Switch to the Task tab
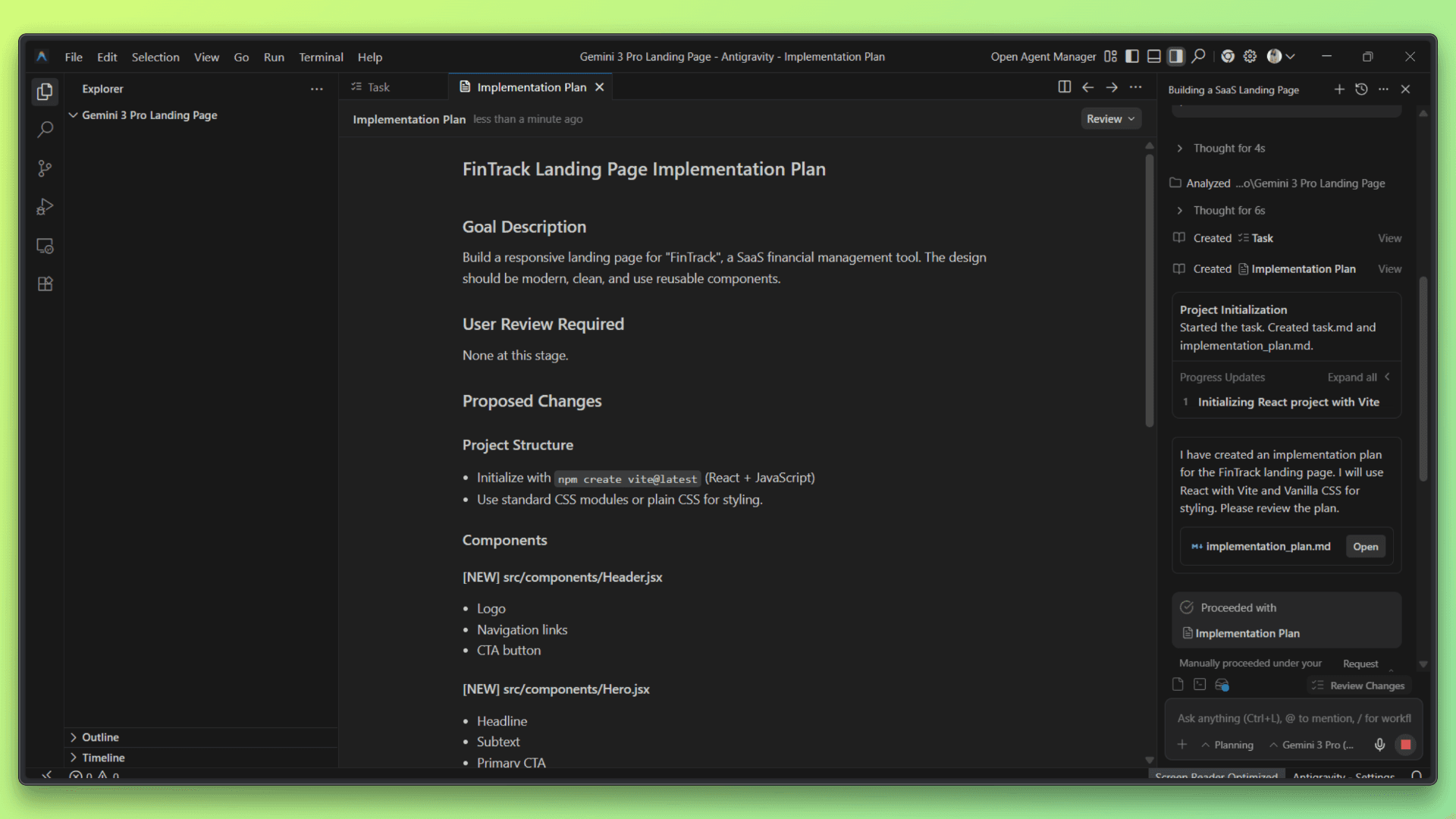This screenshot has height=819, width=1456. [378, 87]
